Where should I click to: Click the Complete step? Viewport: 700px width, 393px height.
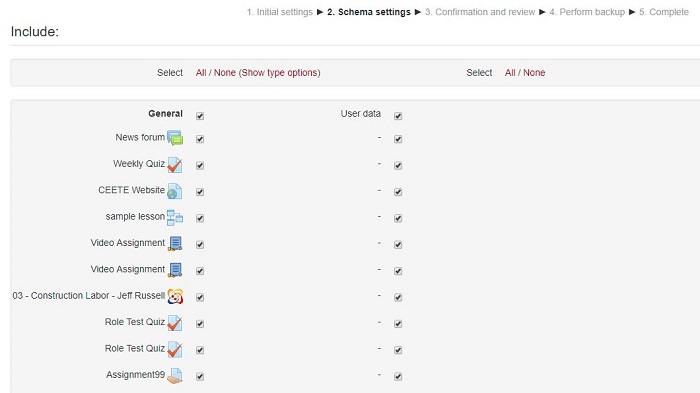[x=664, y=12]
